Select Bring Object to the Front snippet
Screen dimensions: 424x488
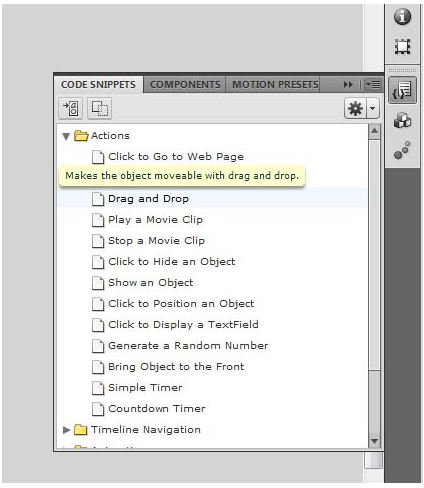pos(176,367)
